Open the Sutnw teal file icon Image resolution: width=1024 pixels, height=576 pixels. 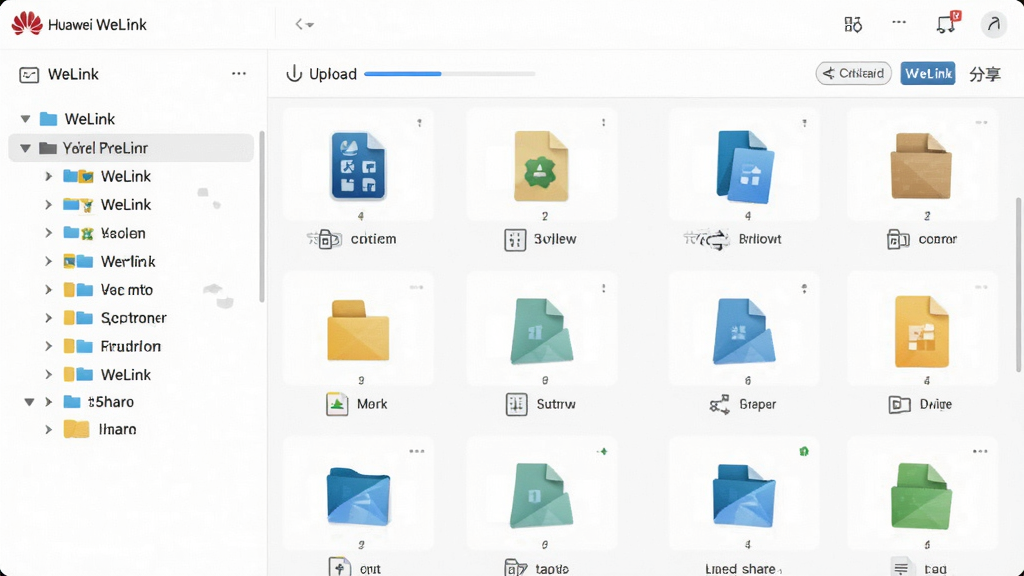pos(541,331)
